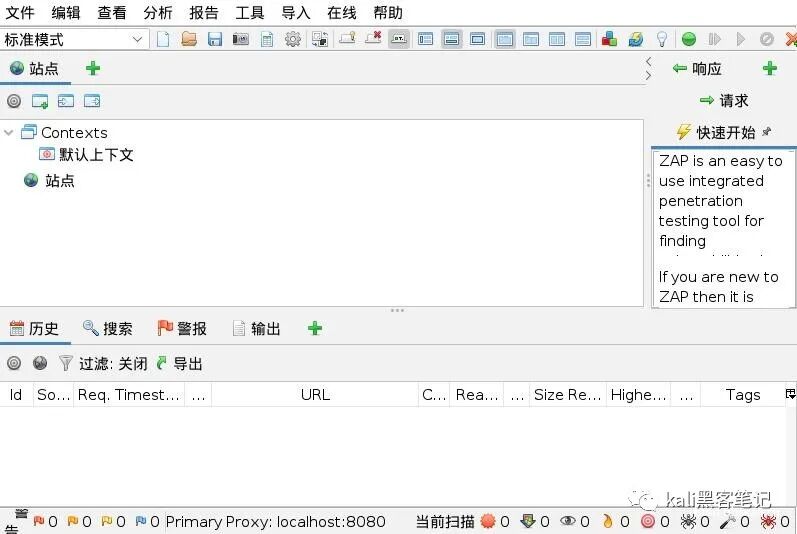
Task: Open a saved session with folder icon
Action: [x=189, y=39]
